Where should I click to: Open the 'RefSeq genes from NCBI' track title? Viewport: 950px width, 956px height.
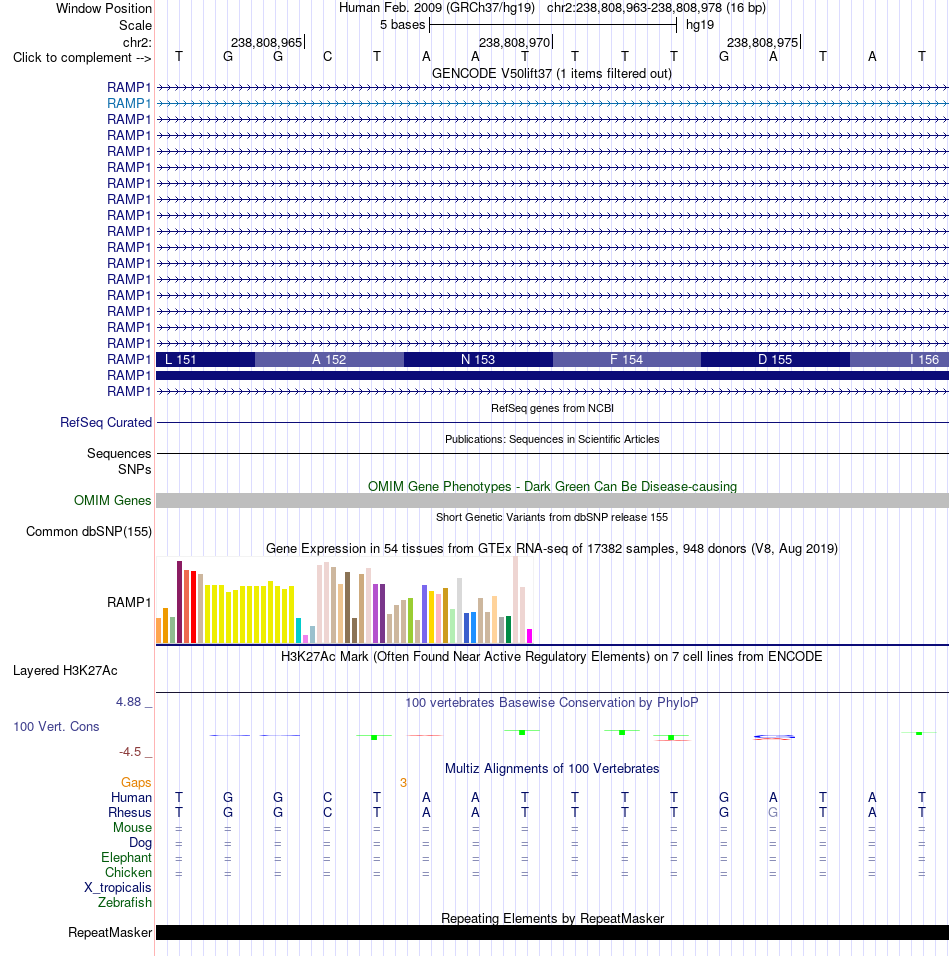click(x=552, y=408)
